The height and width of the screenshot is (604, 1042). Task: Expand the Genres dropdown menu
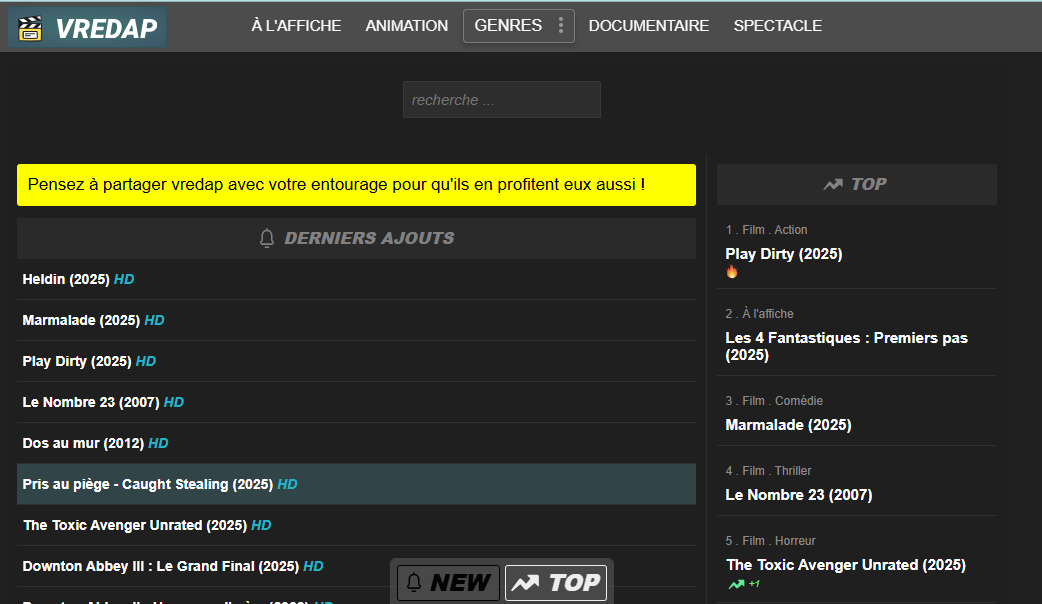point(508,26)
